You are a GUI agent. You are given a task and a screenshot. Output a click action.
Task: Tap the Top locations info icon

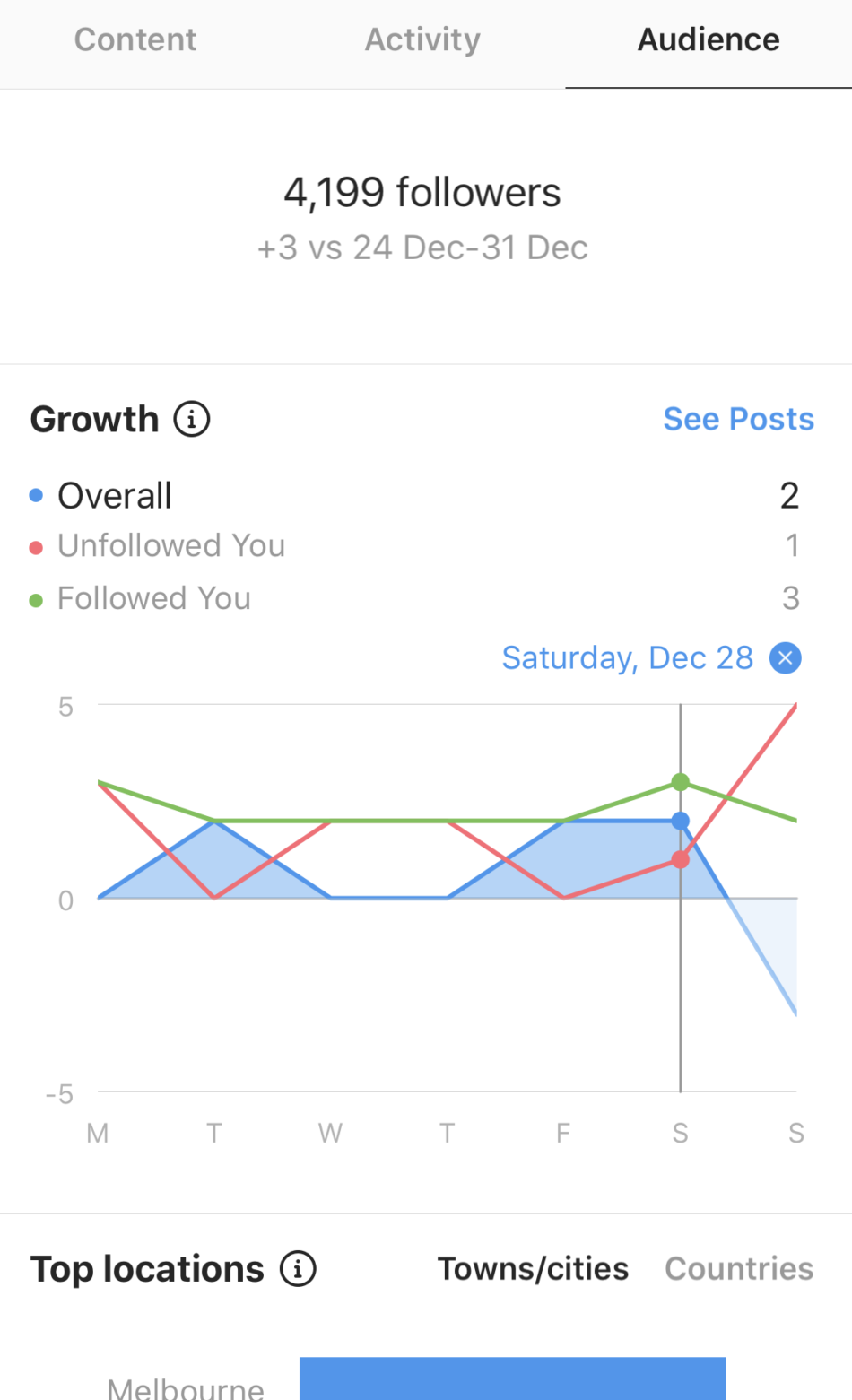click(298, 1268)
